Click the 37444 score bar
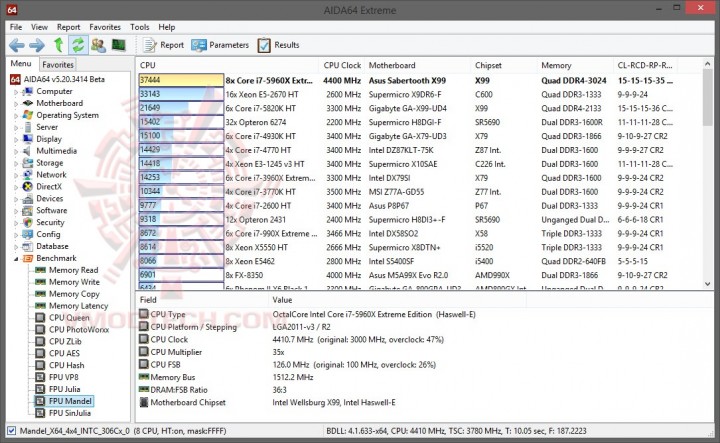The width and height of the screenshot is (720, 443). 181,80
